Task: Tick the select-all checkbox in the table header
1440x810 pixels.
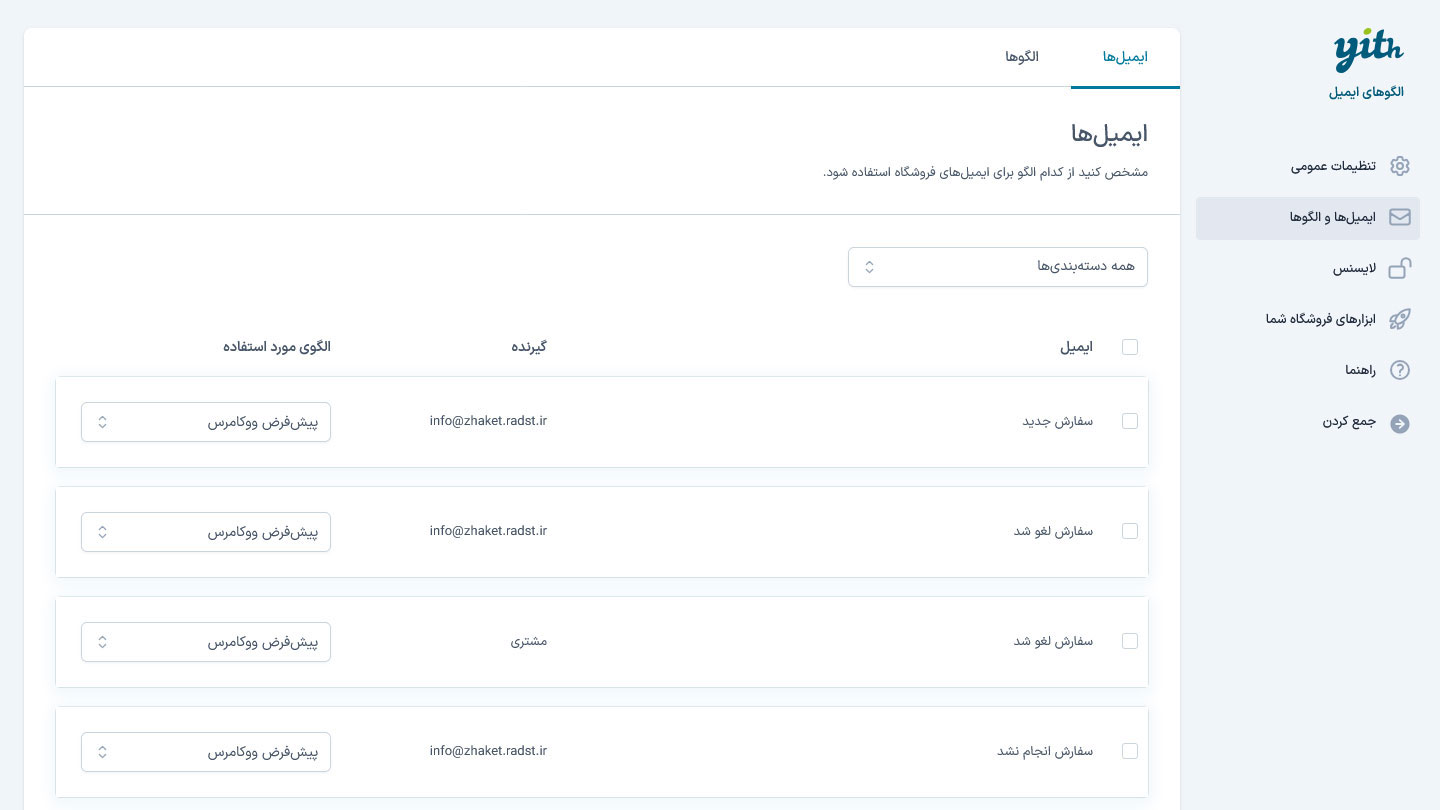Action: 1130,347
